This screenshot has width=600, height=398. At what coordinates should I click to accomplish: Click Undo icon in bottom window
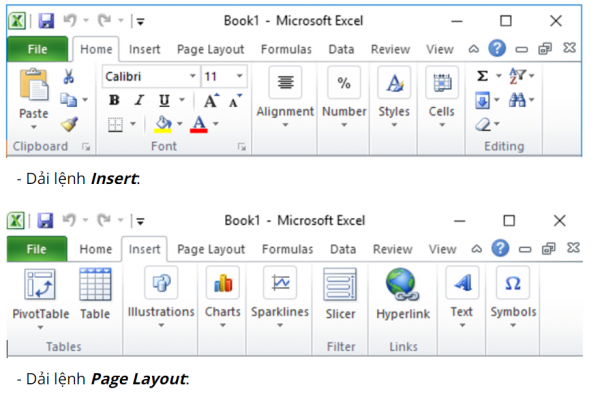[x=69, y=220]
